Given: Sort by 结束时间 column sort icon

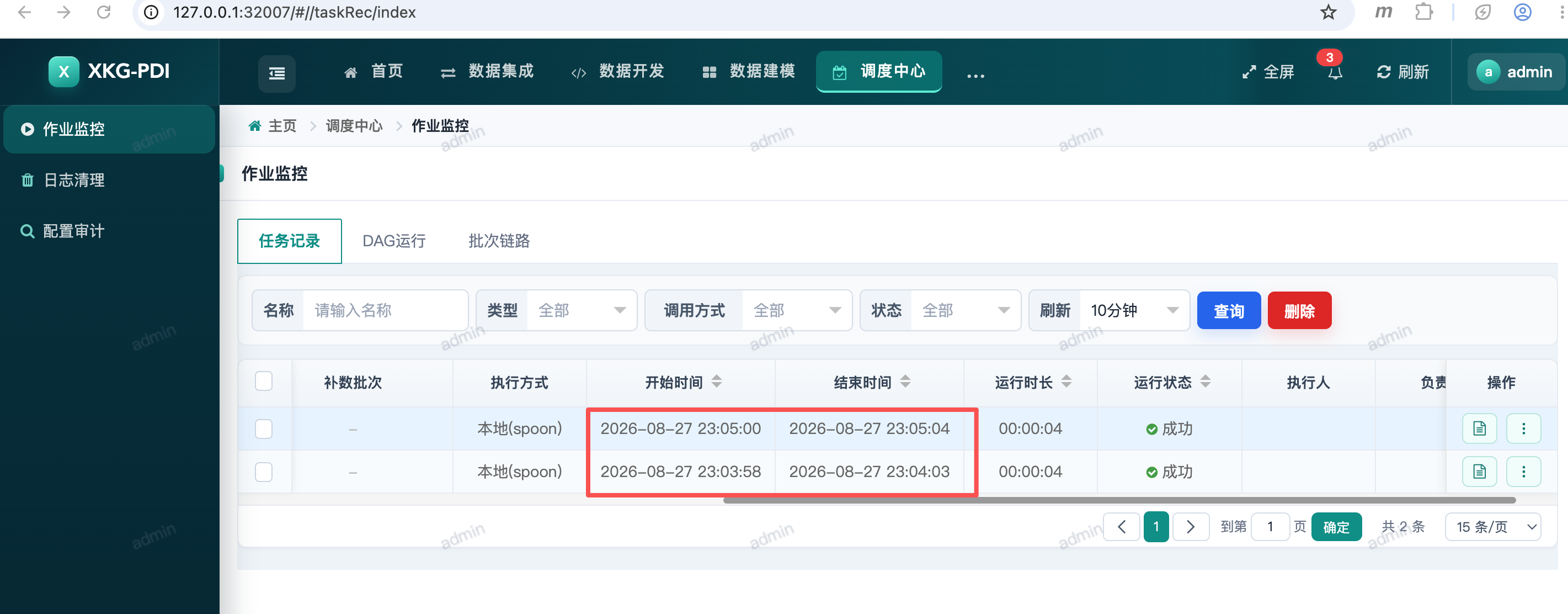Looking at the screenshot, I should pos(906,382).
